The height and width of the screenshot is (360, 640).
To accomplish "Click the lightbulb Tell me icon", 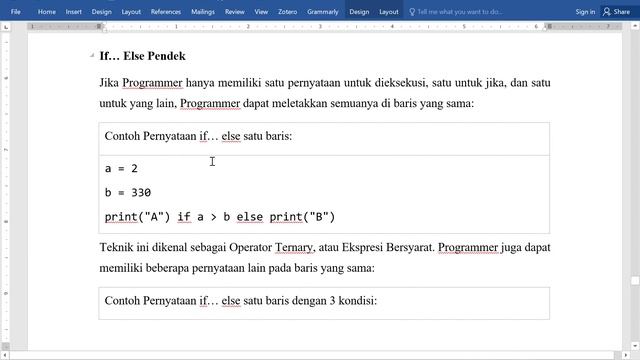I will tap(412, 12).
